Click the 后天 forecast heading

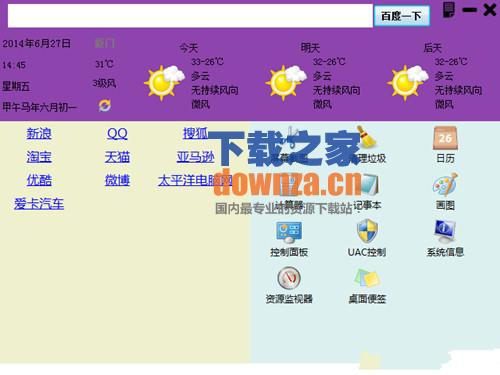tap(433, 48)
